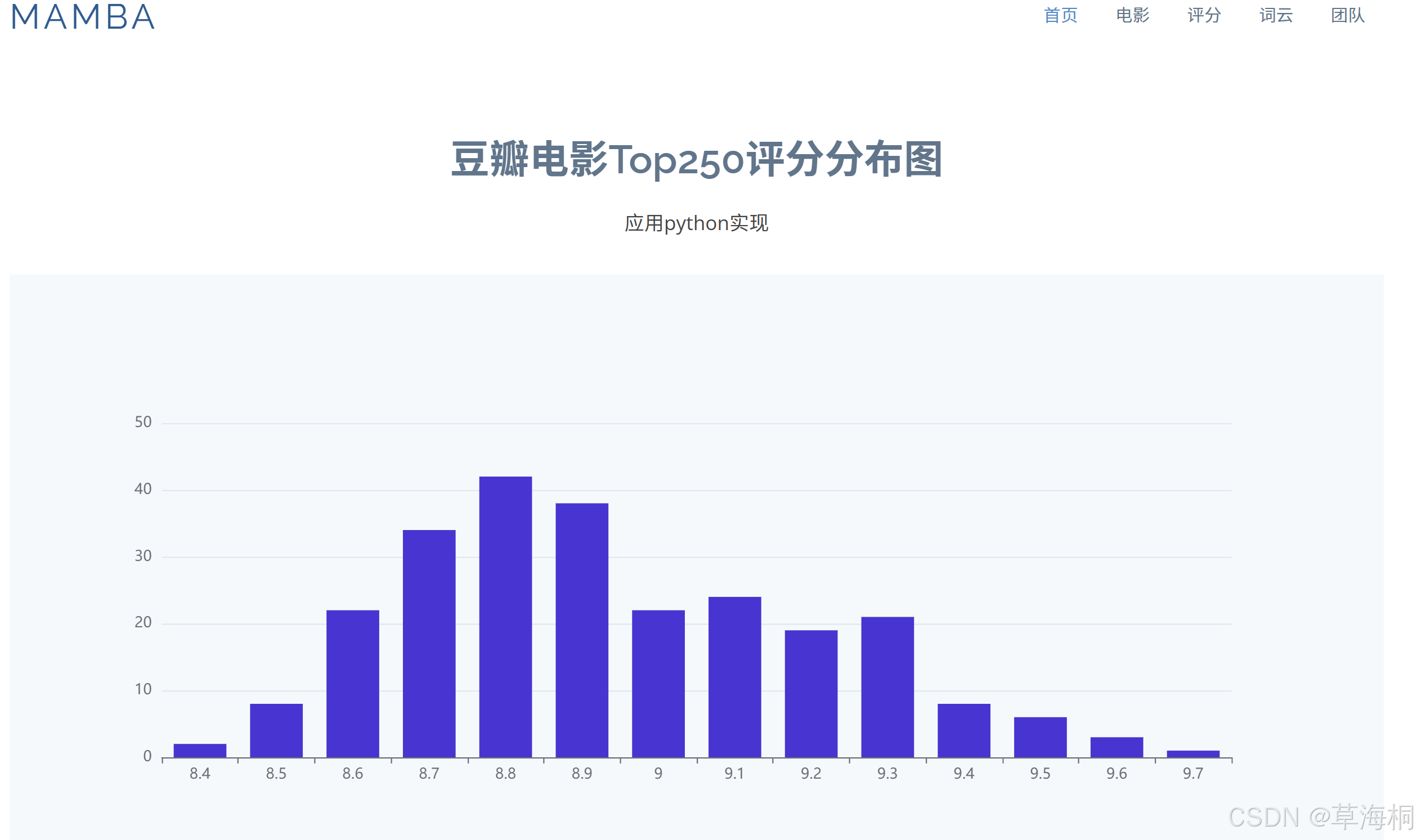Select the bar for rating 8.5
This screenshot has height=840, width=1417.
coord(276,730)
